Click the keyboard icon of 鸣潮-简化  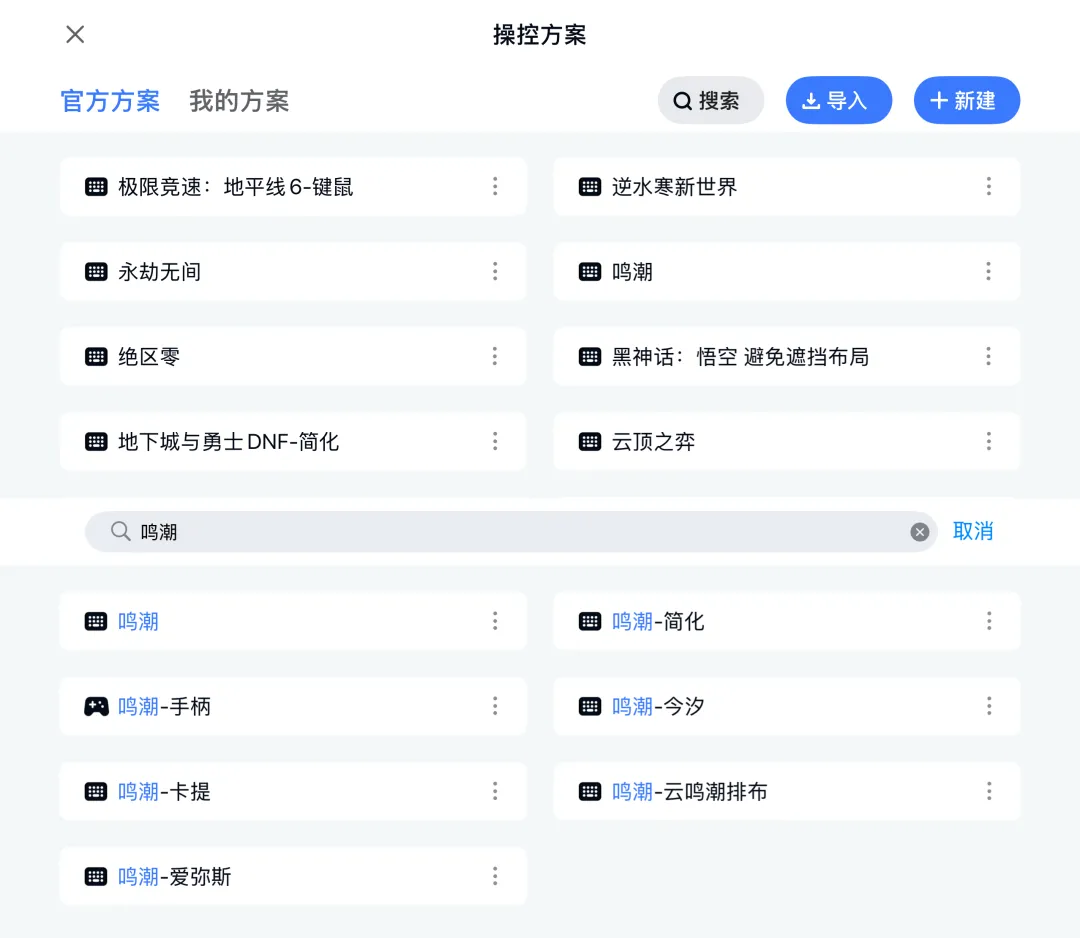590,621
